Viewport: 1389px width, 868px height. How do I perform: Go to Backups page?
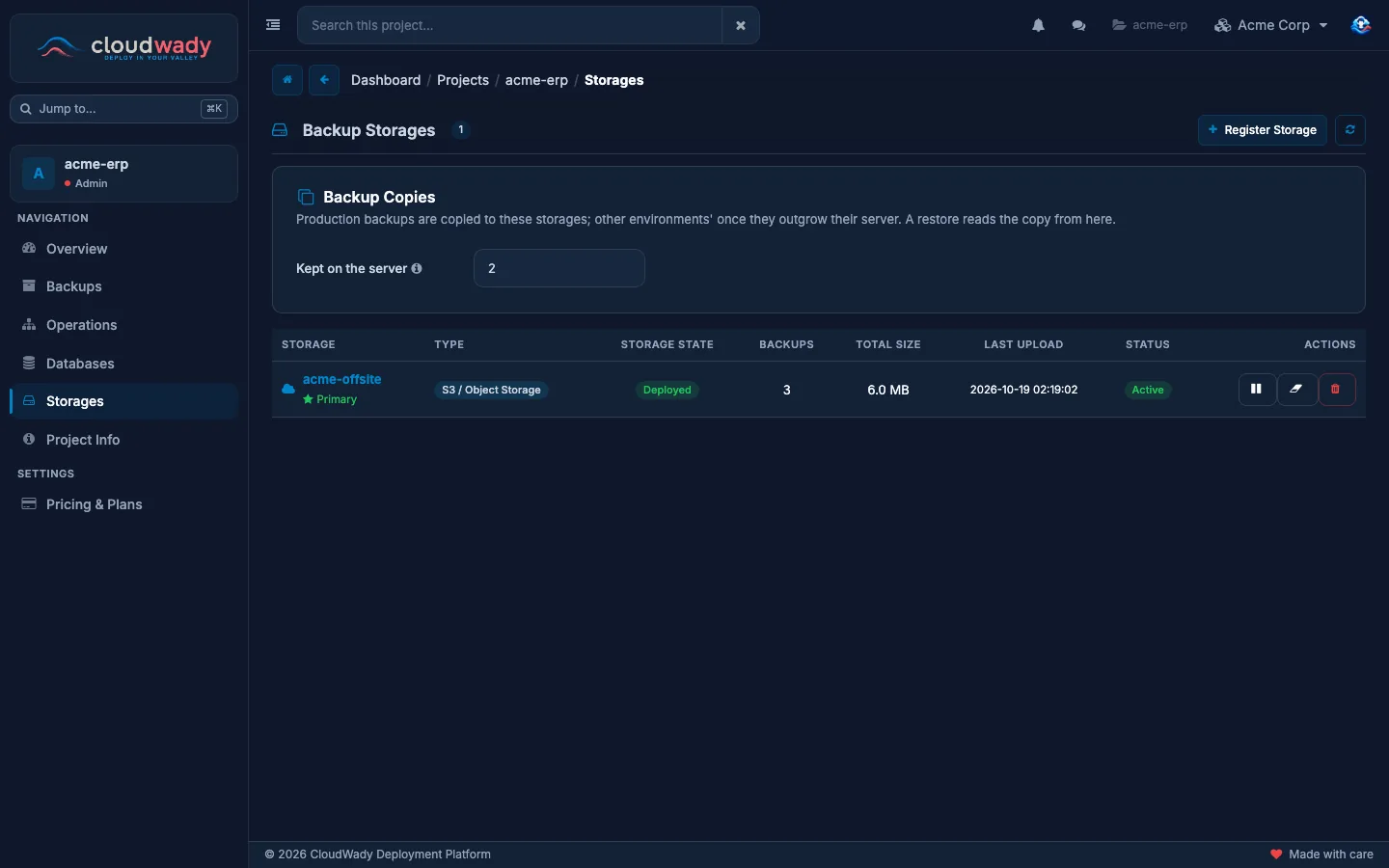coord(123,286)
